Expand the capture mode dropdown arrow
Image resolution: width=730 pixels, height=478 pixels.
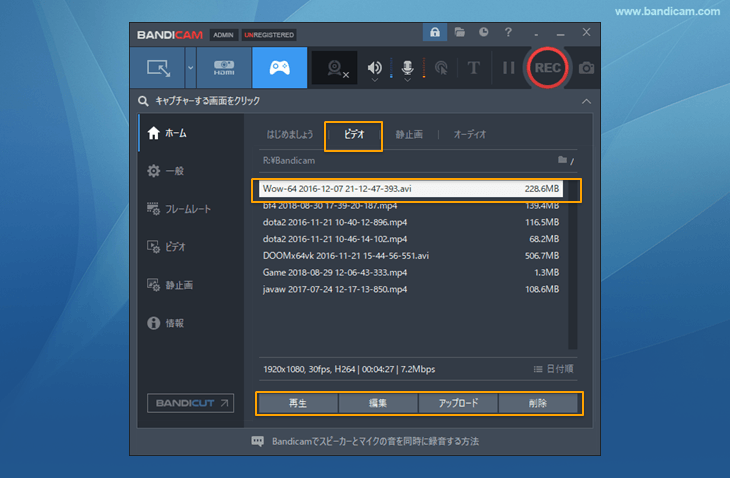[190, 69]
